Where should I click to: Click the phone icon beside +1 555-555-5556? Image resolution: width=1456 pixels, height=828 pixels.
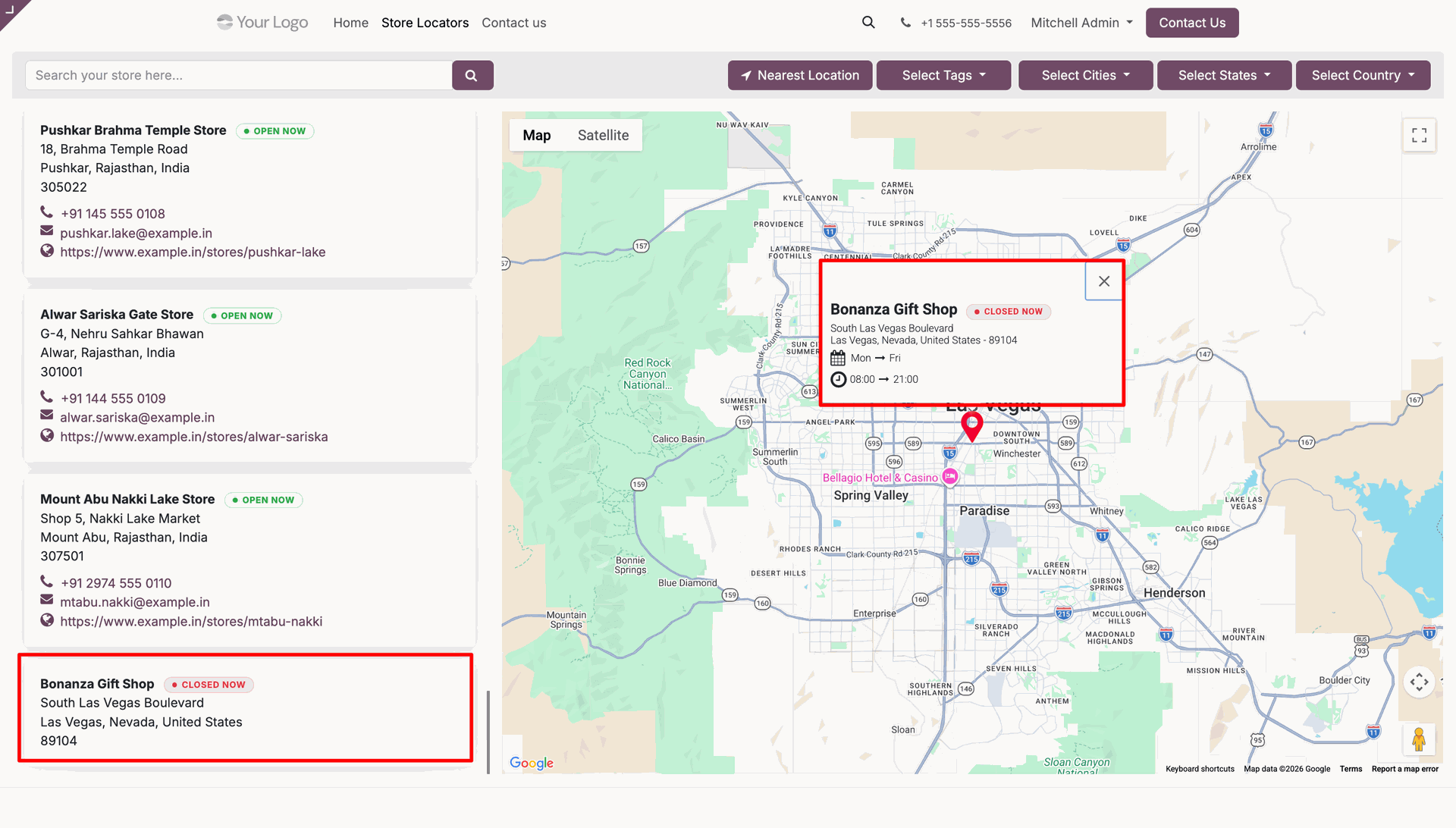pyautogui.click(x=905, y=23)
